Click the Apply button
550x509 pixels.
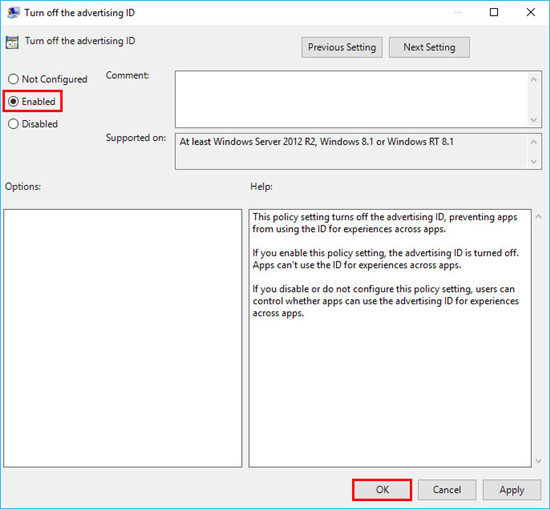coord(512,489)
